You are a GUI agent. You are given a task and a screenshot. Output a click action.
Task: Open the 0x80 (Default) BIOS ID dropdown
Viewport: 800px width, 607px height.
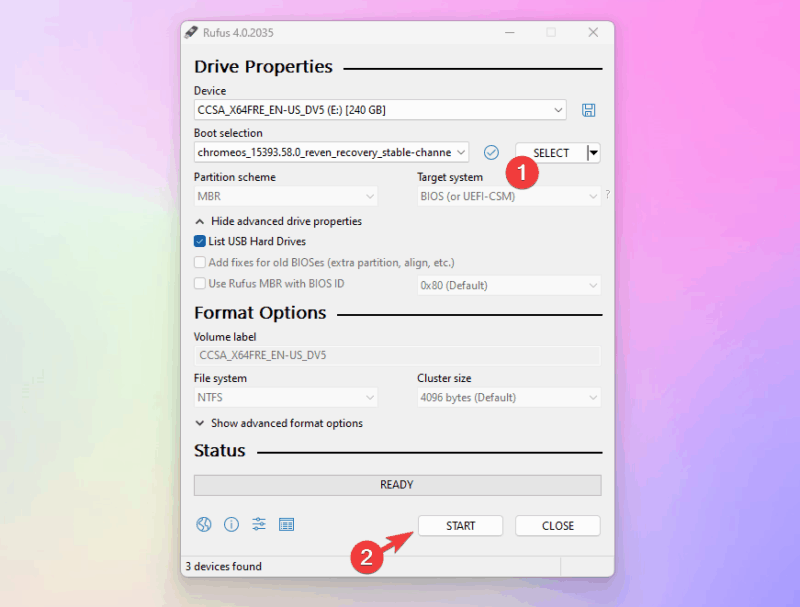click(x=509, y=285)
